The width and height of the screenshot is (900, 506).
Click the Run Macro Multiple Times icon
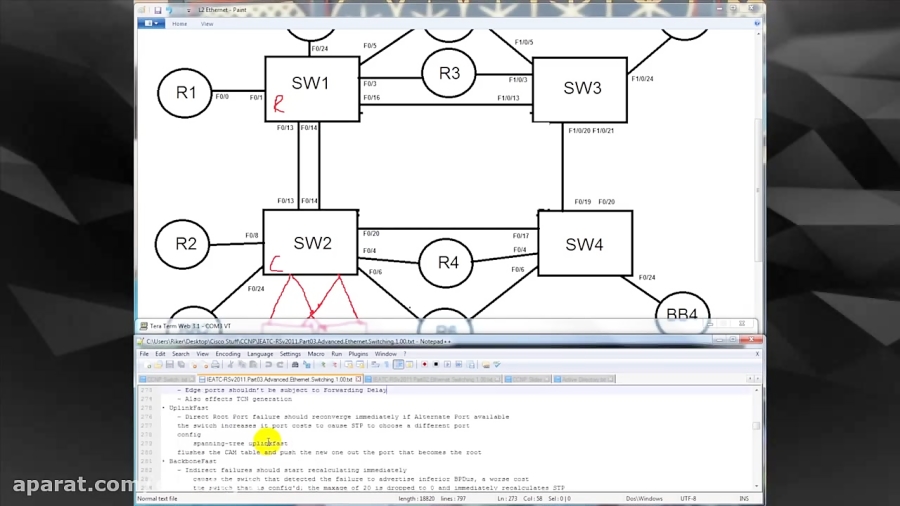point(459,365)
